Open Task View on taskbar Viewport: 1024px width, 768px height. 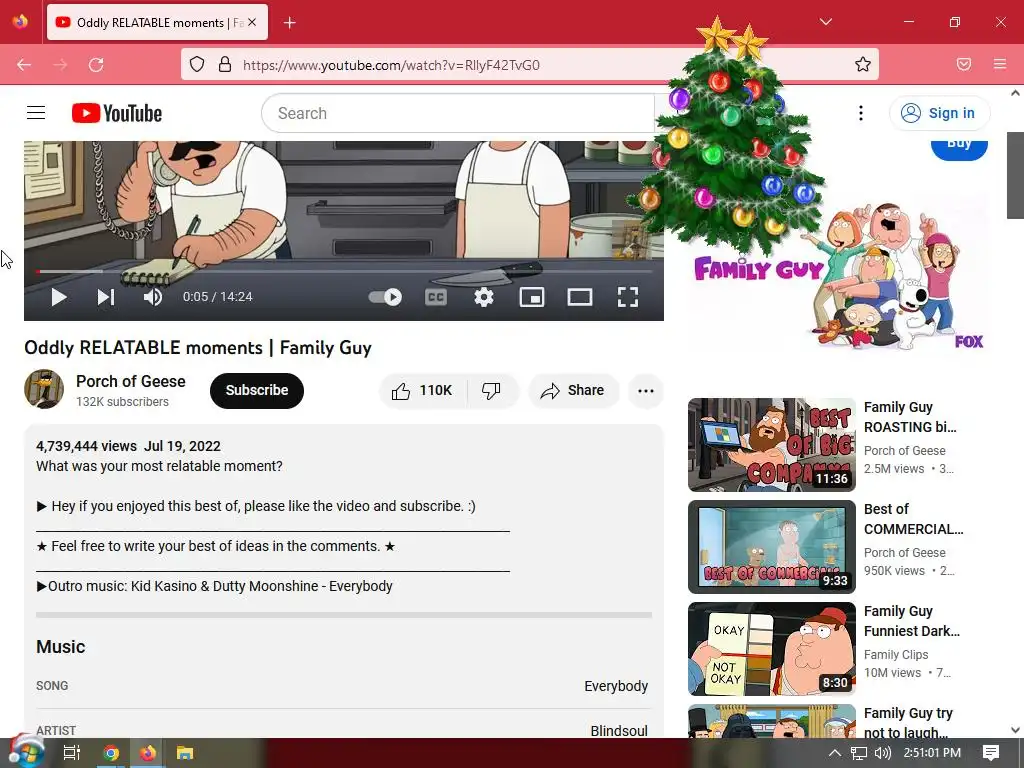[71, 753]
